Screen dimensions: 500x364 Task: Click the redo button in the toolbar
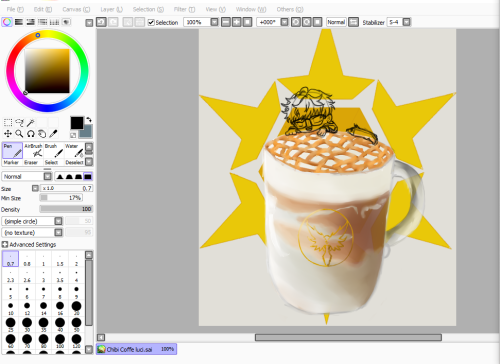coord(113,22)
